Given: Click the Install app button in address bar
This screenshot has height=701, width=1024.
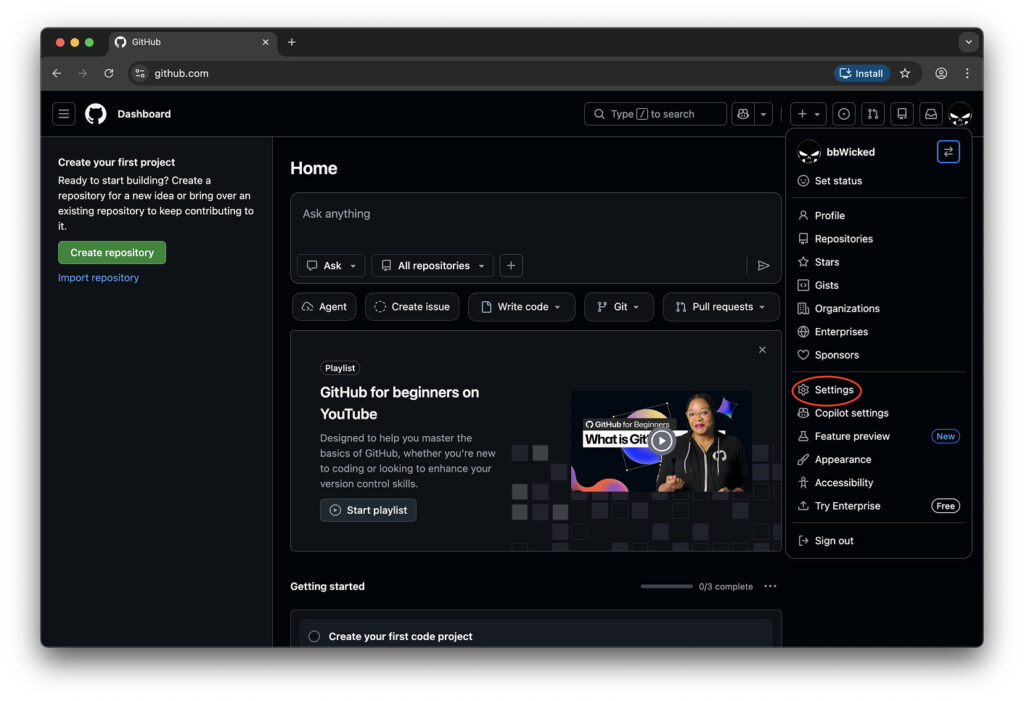Looking at the screenshot, I should click(x=861, y=74).
